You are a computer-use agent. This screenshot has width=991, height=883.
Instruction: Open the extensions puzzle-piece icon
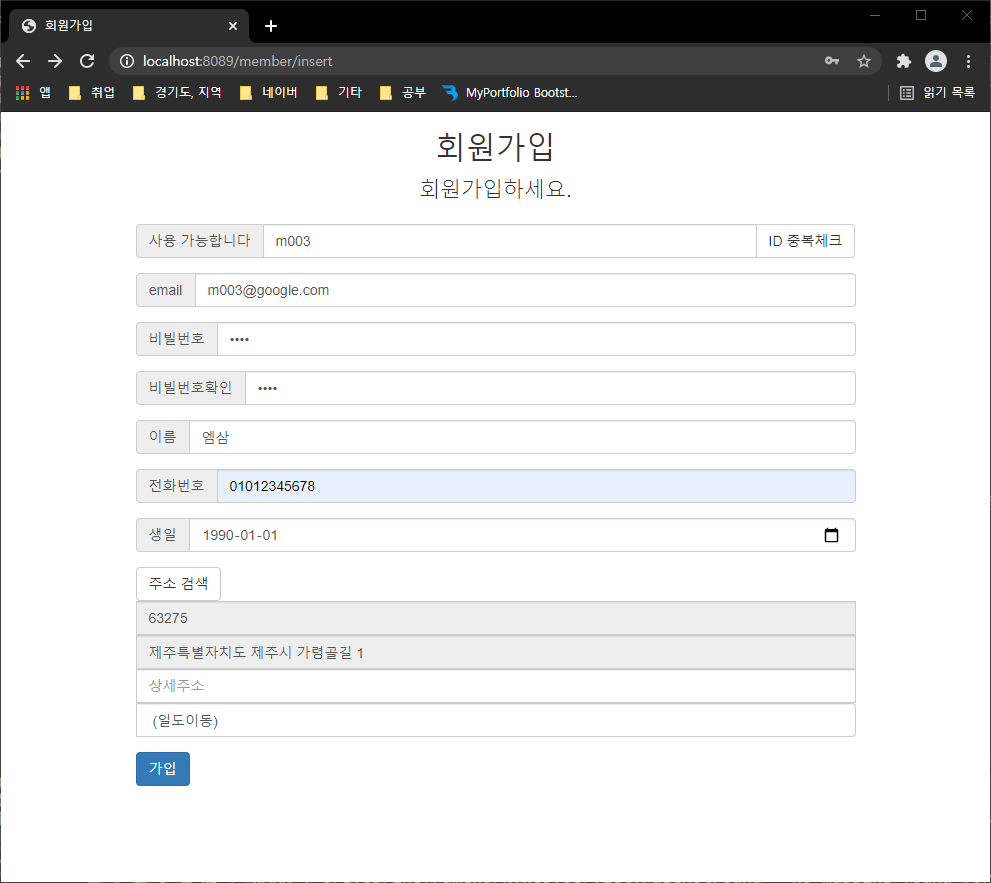903,61
